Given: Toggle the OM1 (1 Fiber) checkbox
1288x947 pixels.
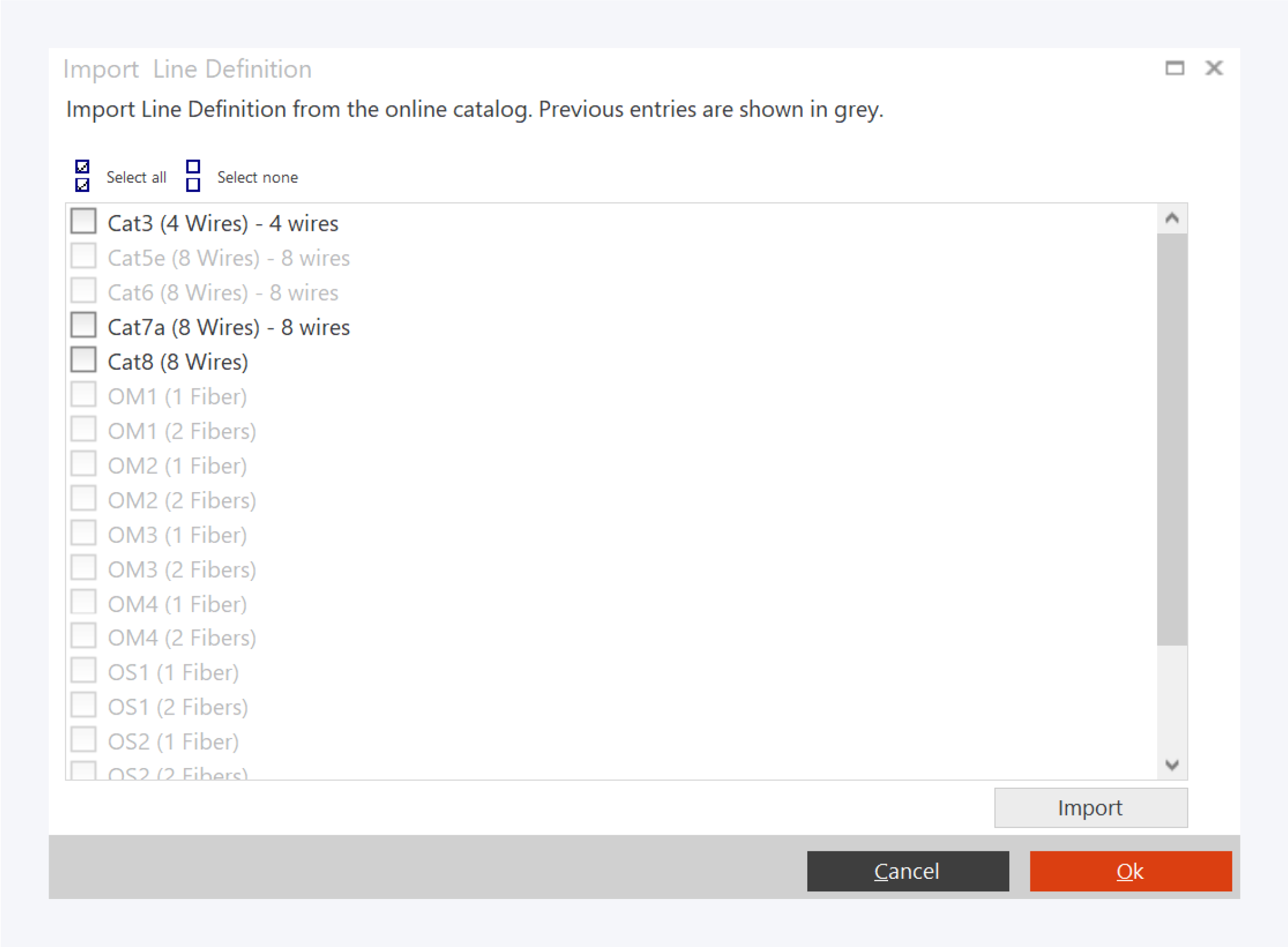Looking at the screenshot, I should click(x=83, y=394).
